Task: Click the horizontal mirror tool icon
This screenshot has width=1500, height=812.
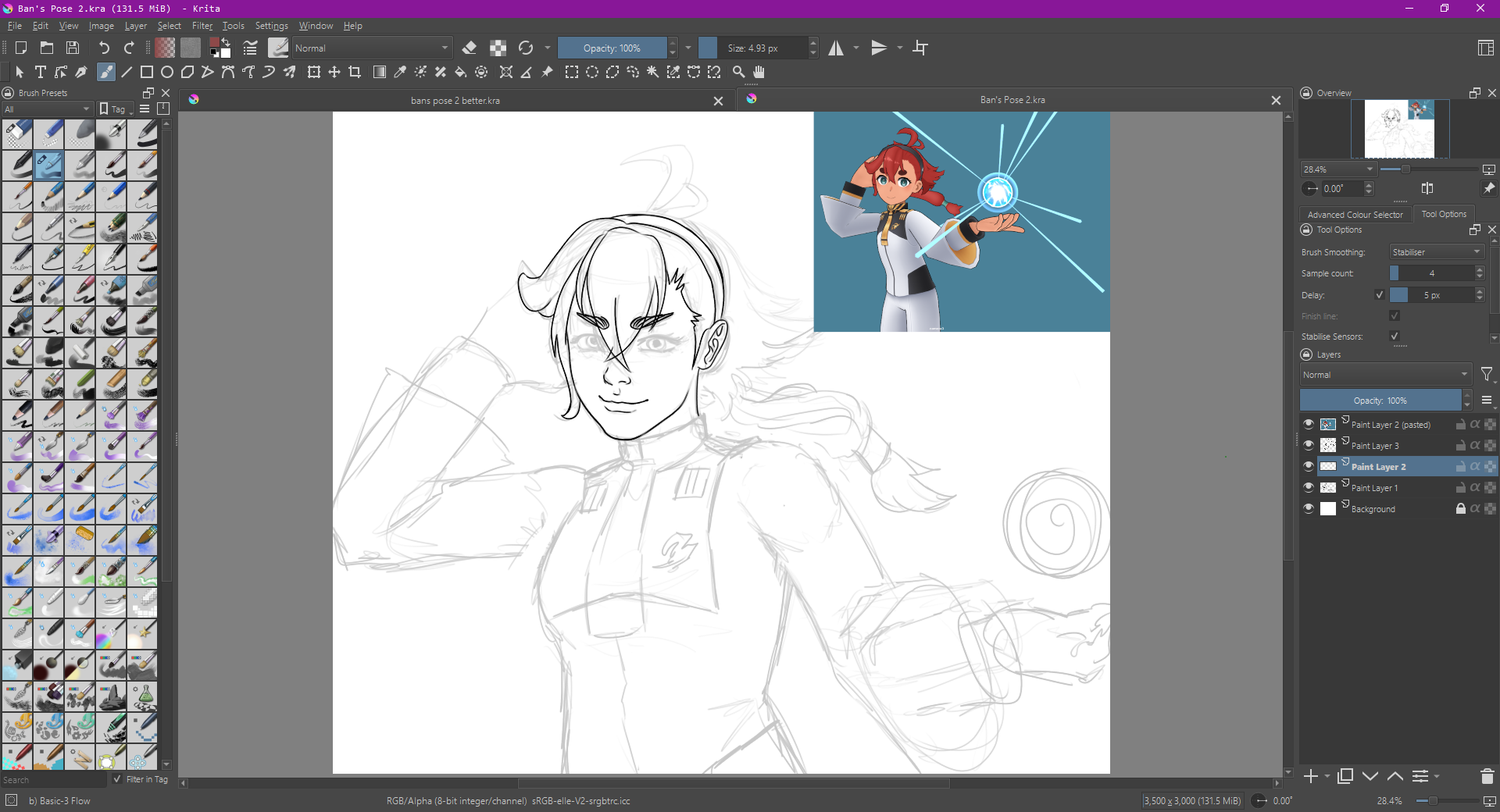Action: [836, 48]
